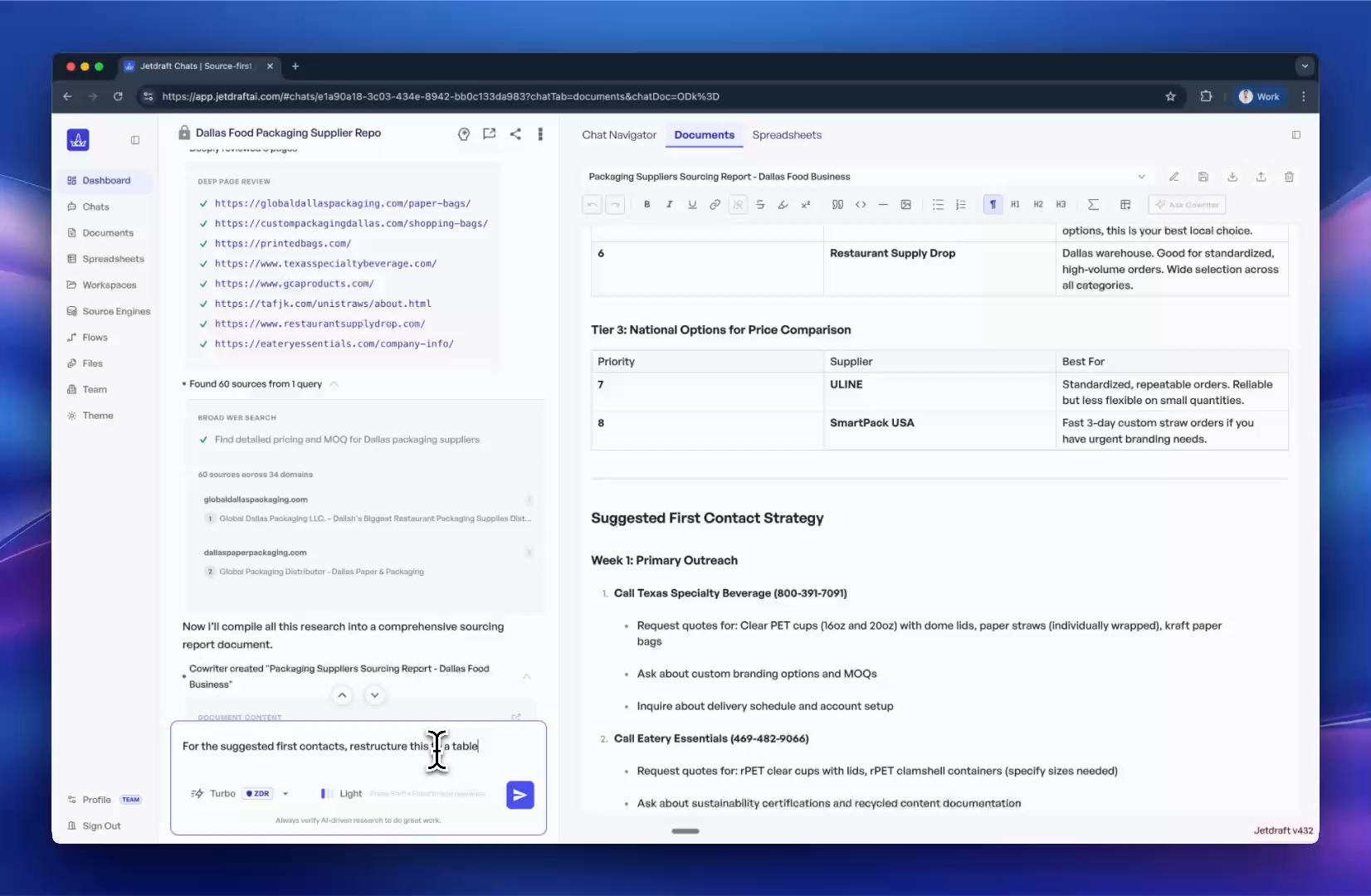Toggle bold formatting in the document toolbar

(x=647, y=204)
